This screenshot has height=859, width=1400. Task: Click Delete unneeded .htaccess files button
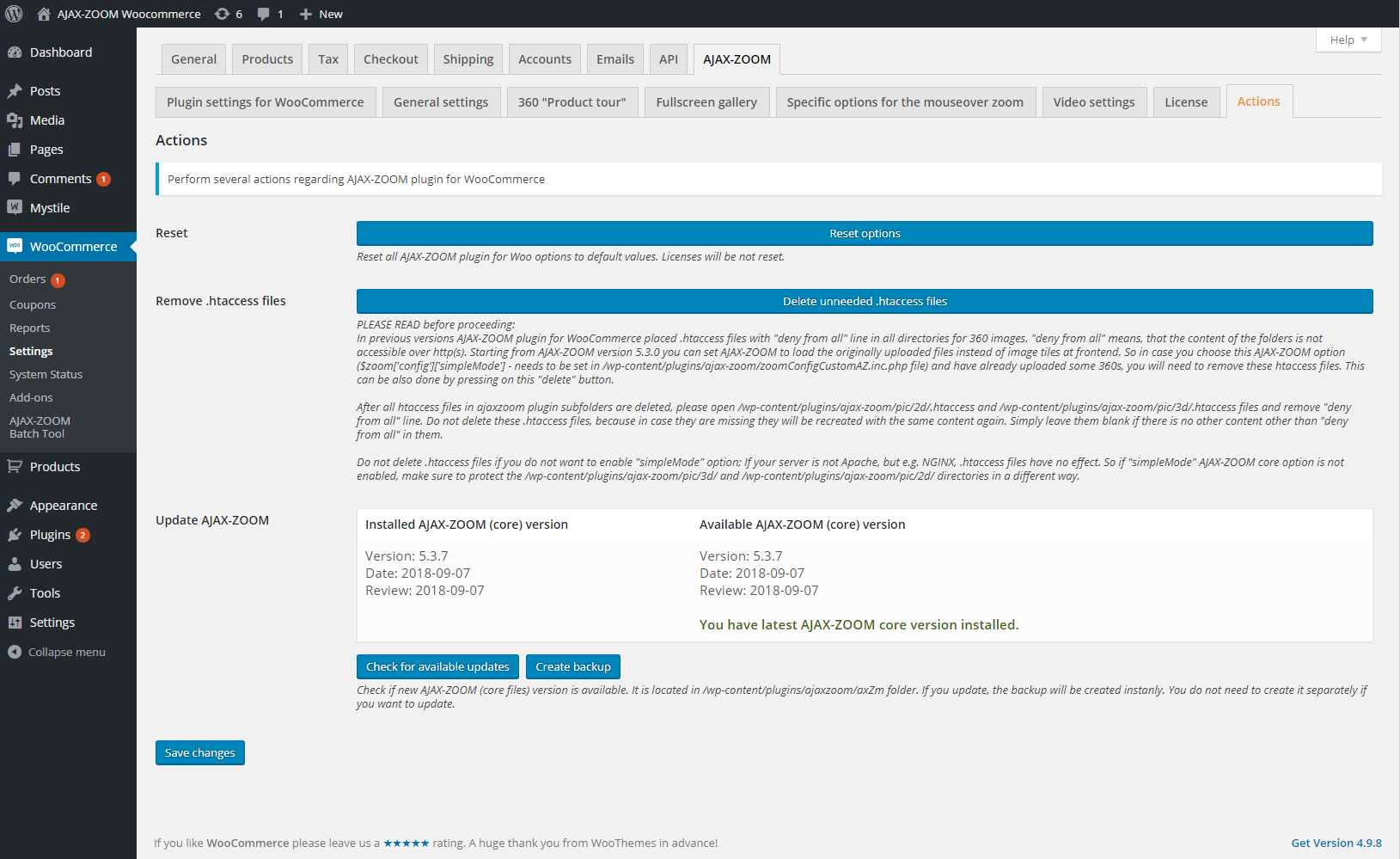[865, 302]
